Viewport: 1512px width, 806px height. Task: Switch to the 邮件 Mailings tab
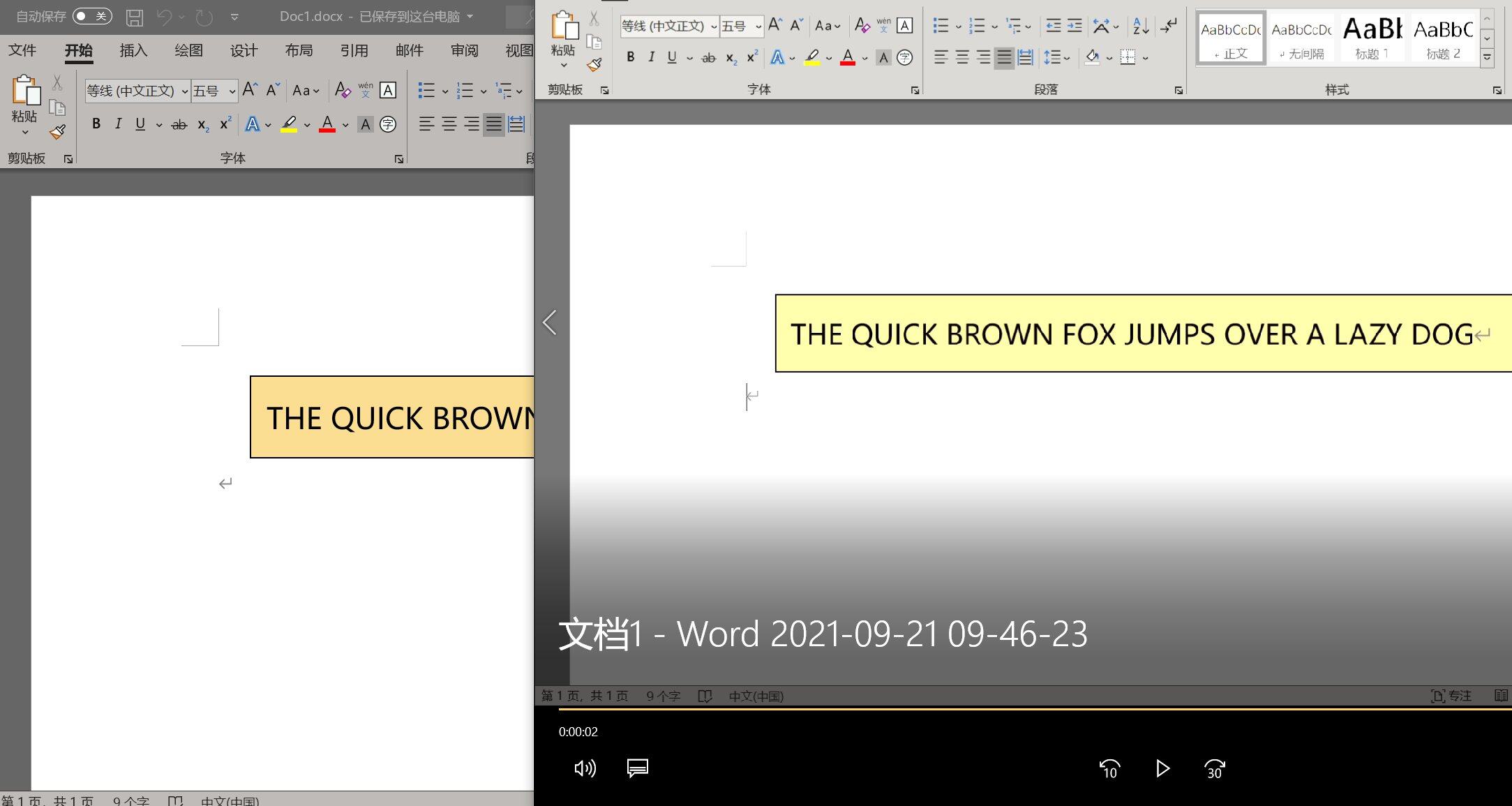pos(409,50)
